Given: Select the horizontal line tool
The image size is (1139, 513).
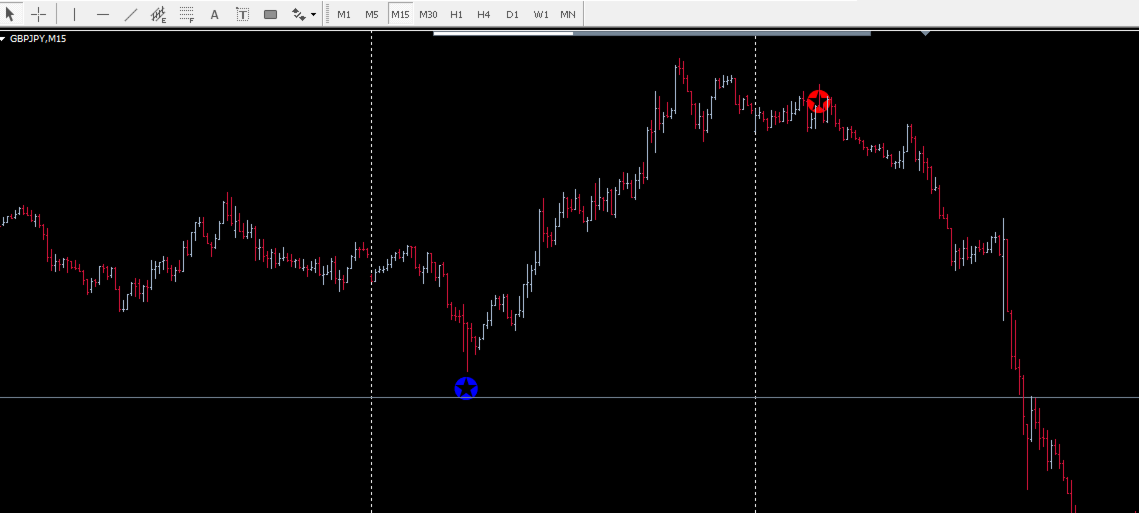Looking at the screenshot, I should 103,14.
